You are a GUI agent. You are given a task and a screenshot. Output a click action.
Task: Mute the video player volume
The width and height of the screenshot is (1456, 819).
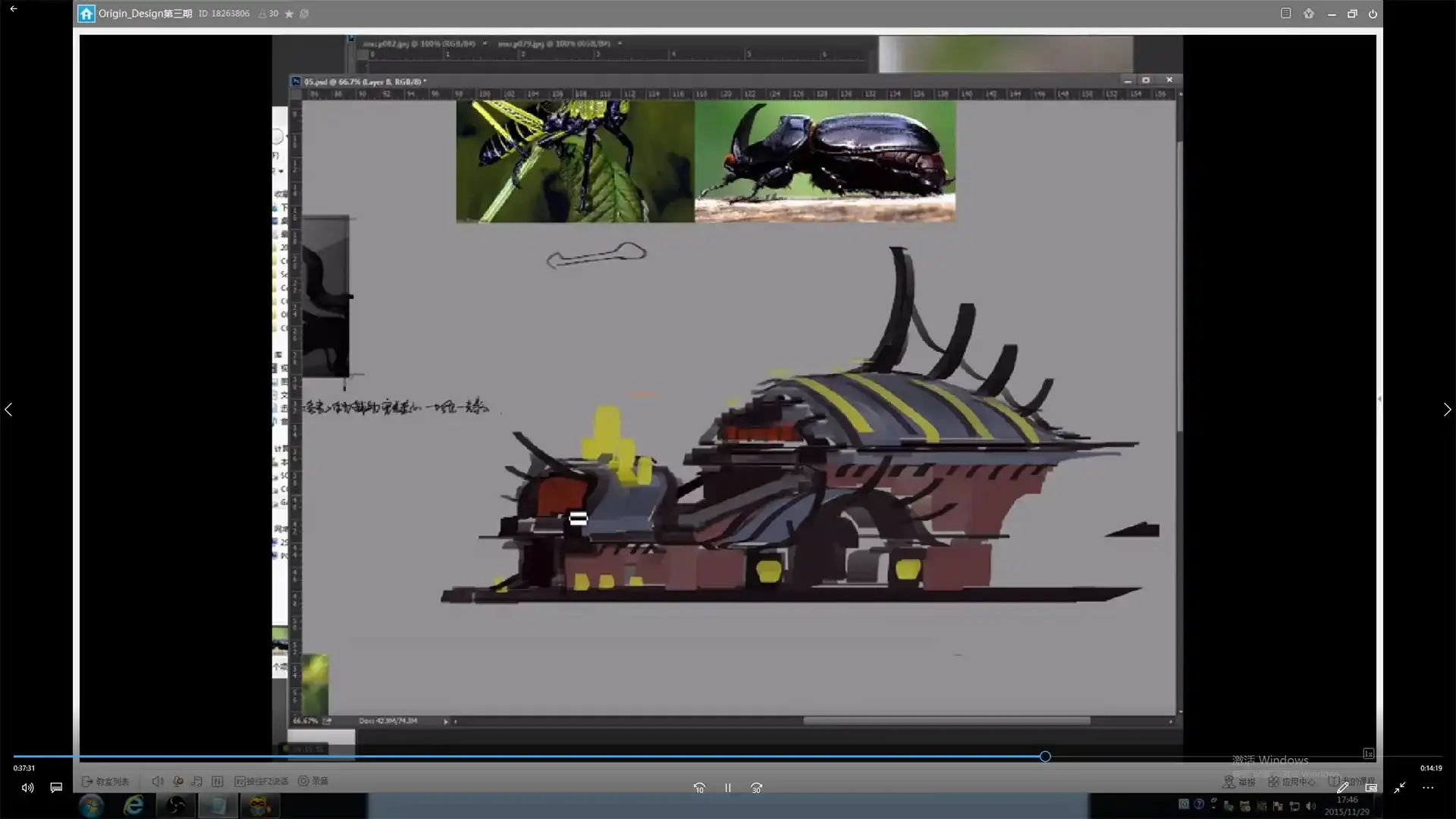pos(27,788)
